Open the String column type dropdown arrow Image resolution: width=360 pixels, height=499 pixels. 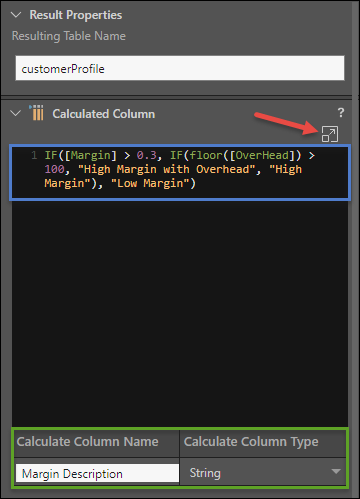click(336, 471)
